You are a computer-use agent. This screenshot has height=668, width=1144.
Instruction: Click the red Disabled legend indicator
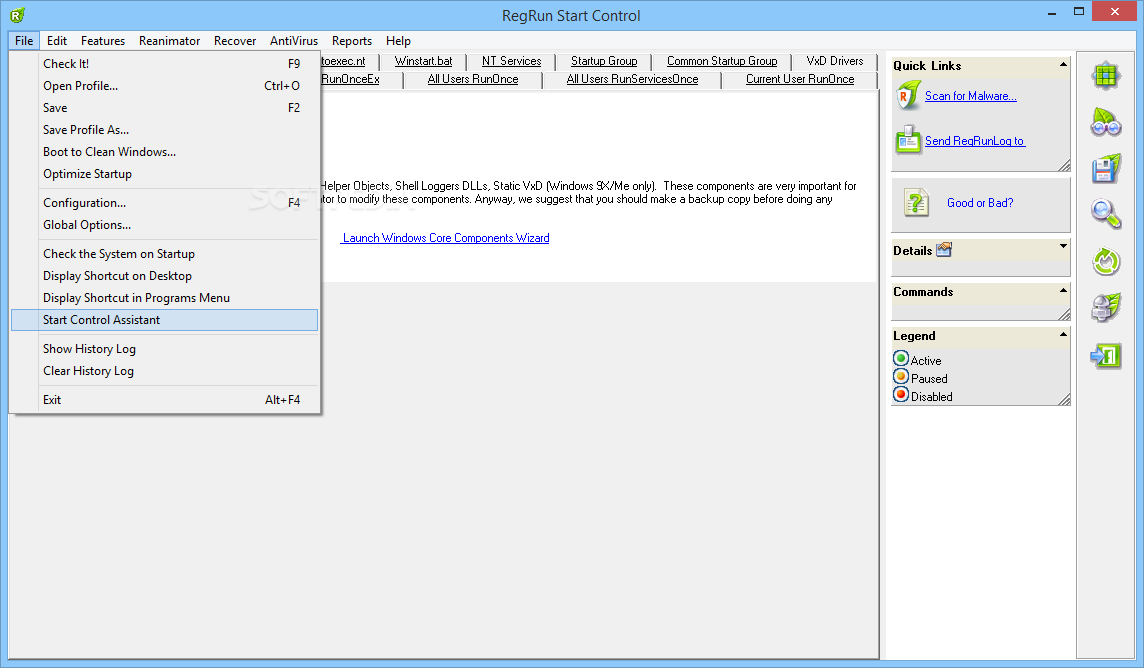pos(900,395)
